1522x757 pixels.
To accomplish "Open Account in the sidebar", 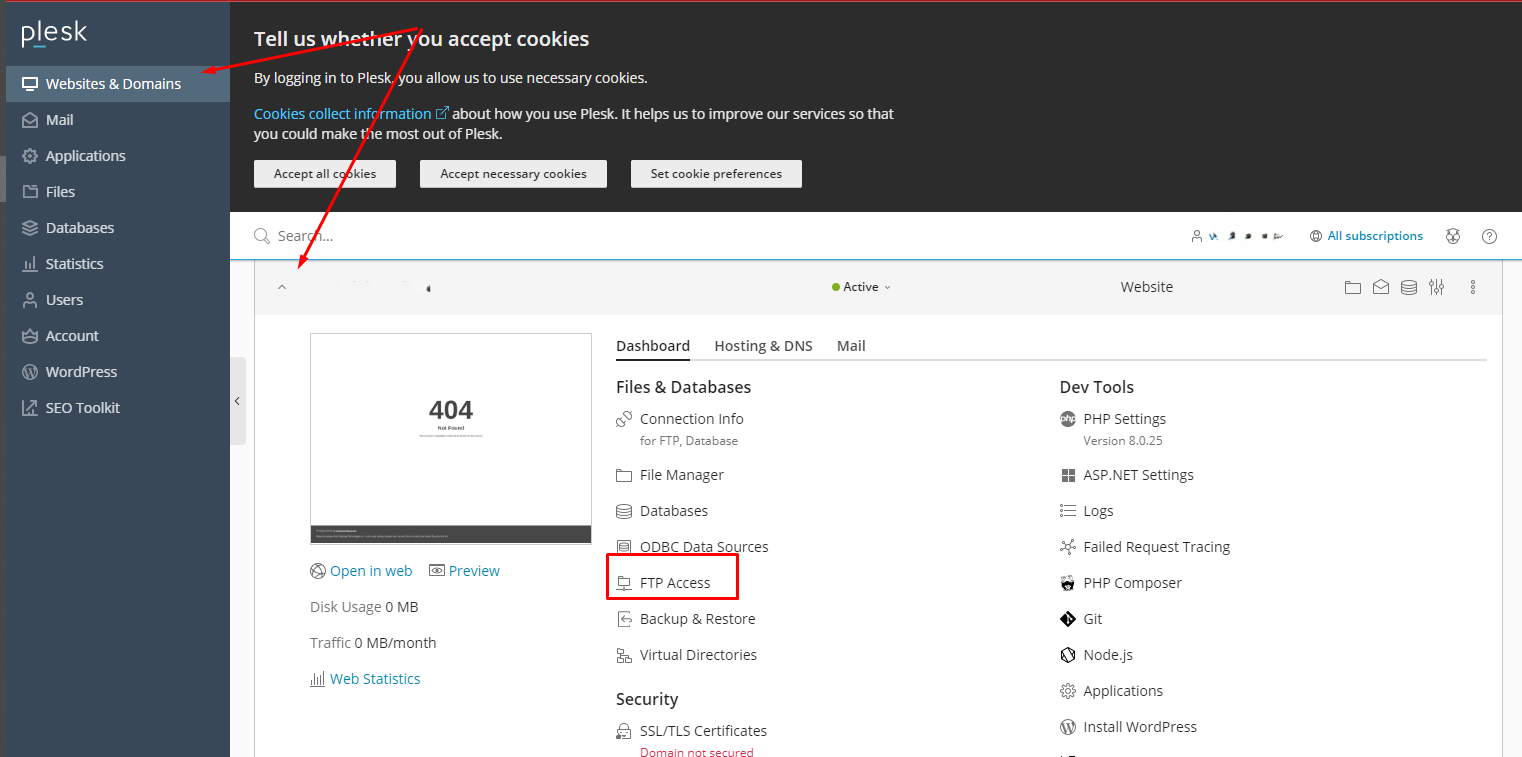I will [x=118, y=336].
